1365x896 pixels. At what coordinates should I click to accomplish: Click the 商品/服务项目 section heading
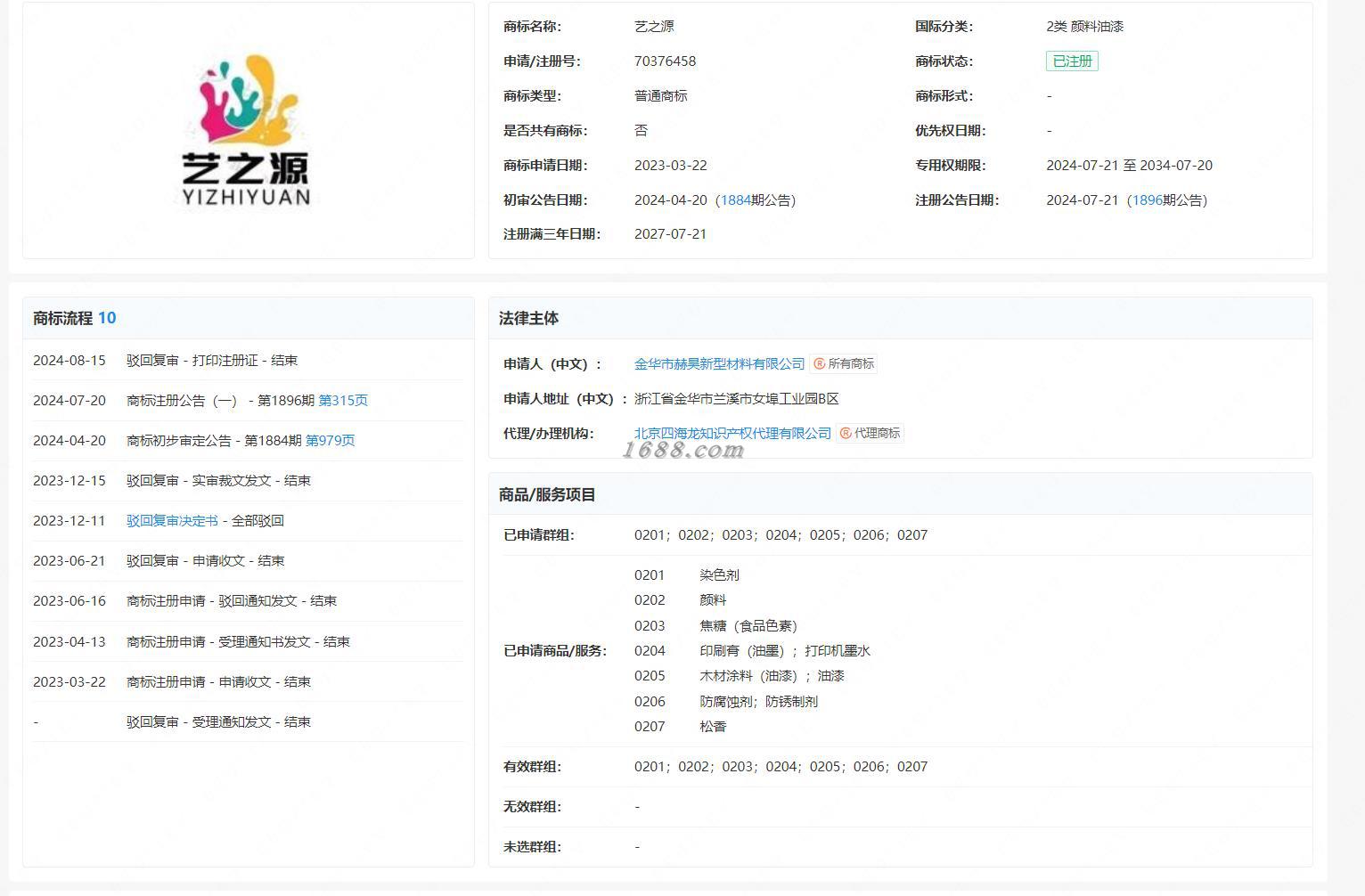tap(547, 494)
